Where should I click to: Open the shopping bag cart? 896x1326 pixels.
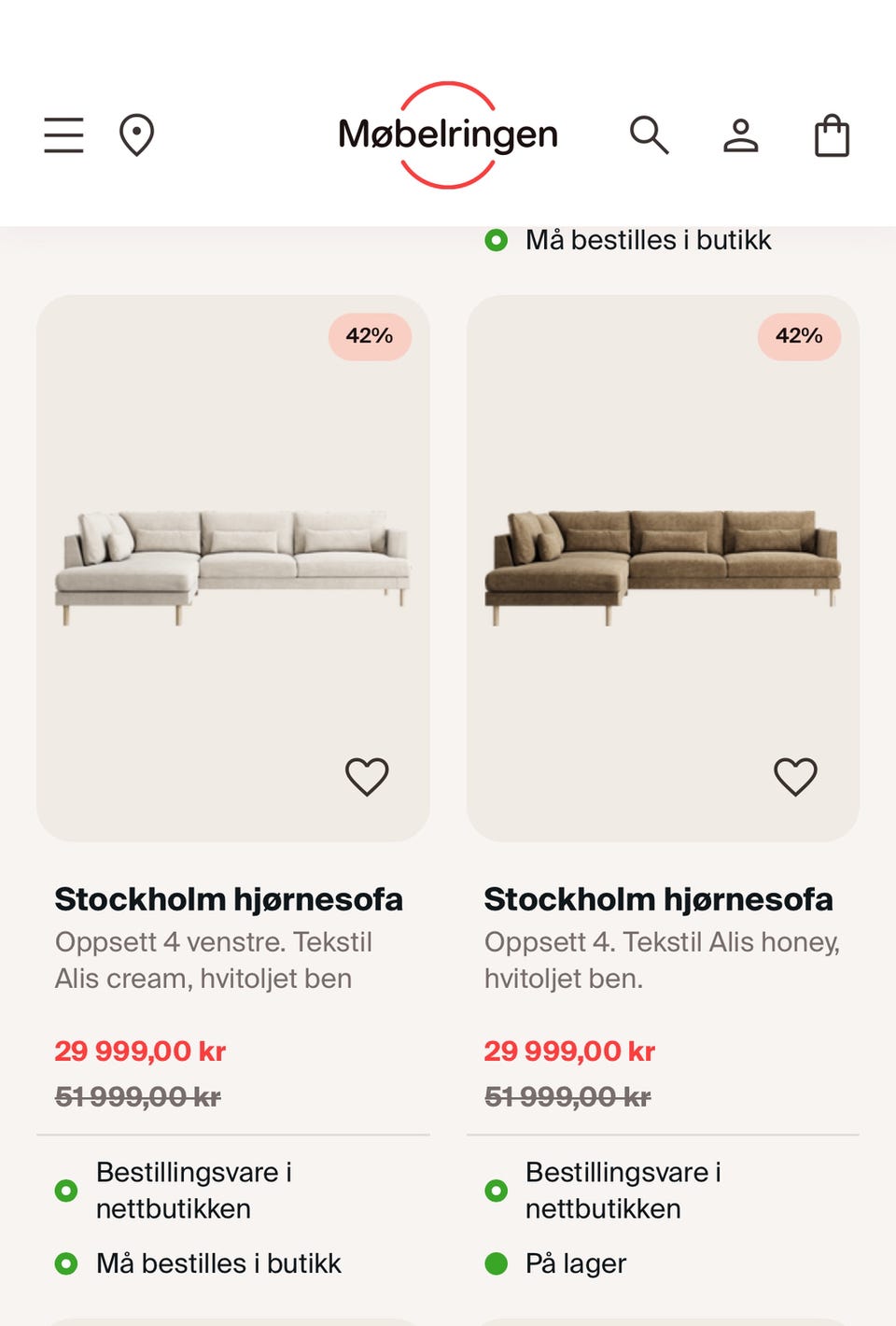(x=832, y=135)
